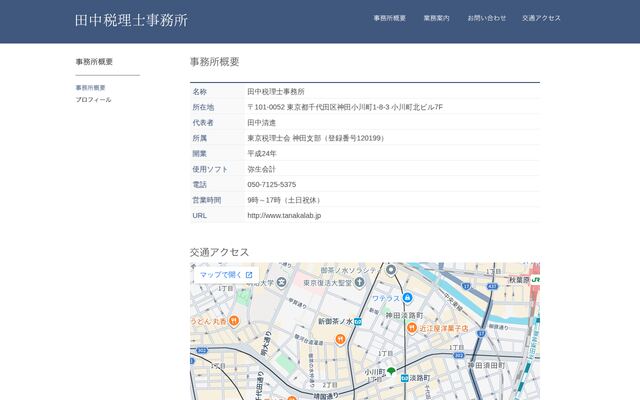This screenshot has height=400, width=640.
Task: Open the 交通アクセス header menu item
Action: [541, 18]
